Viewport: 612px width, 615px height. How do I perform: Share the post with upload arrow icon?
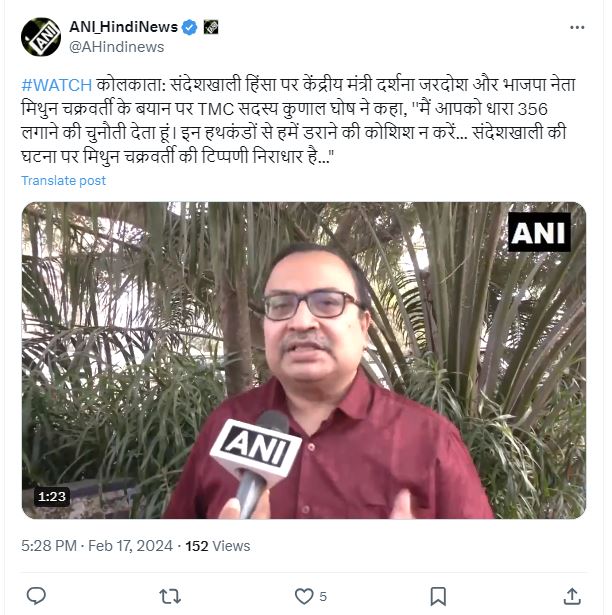point(572,596)
